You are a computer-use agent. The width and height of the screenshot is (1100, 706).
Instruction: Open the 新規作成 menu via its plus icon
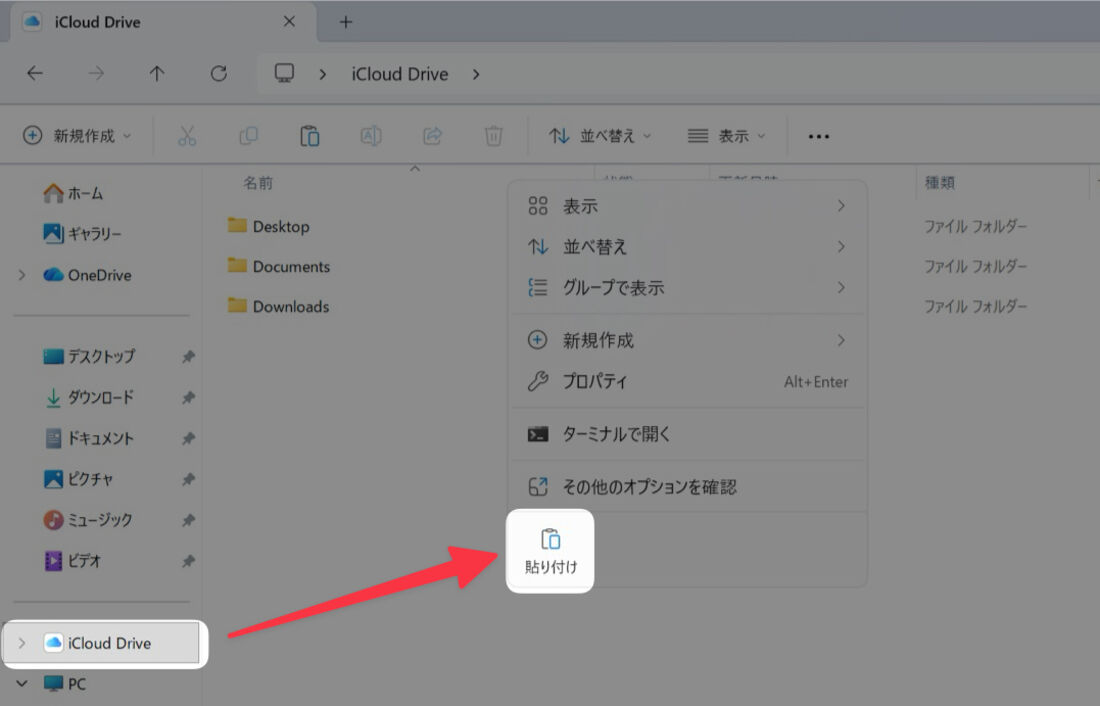click(33, 135)
